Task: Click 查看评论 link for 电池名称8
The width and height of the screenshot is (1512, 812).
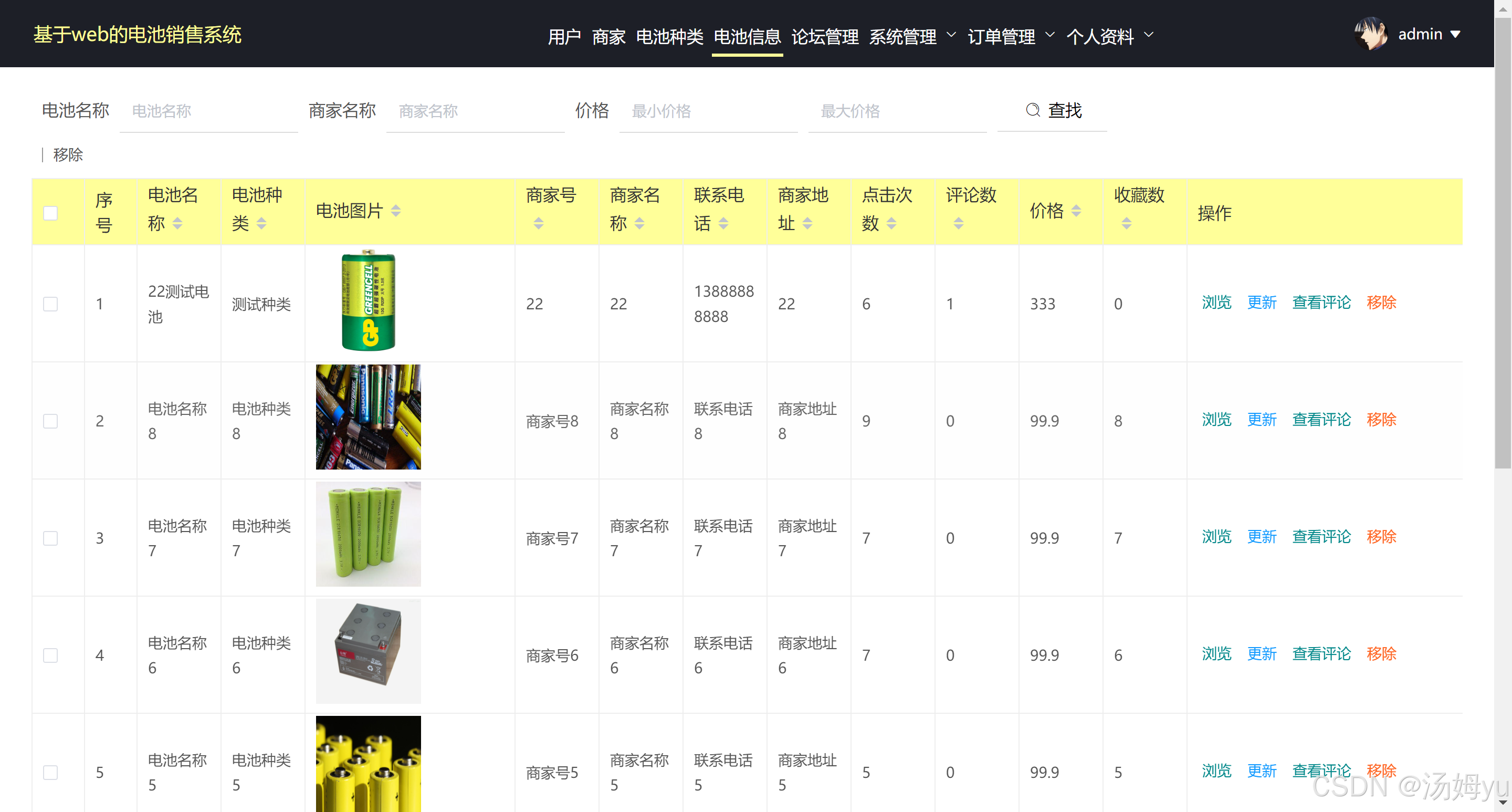Action: point(1321,420)
